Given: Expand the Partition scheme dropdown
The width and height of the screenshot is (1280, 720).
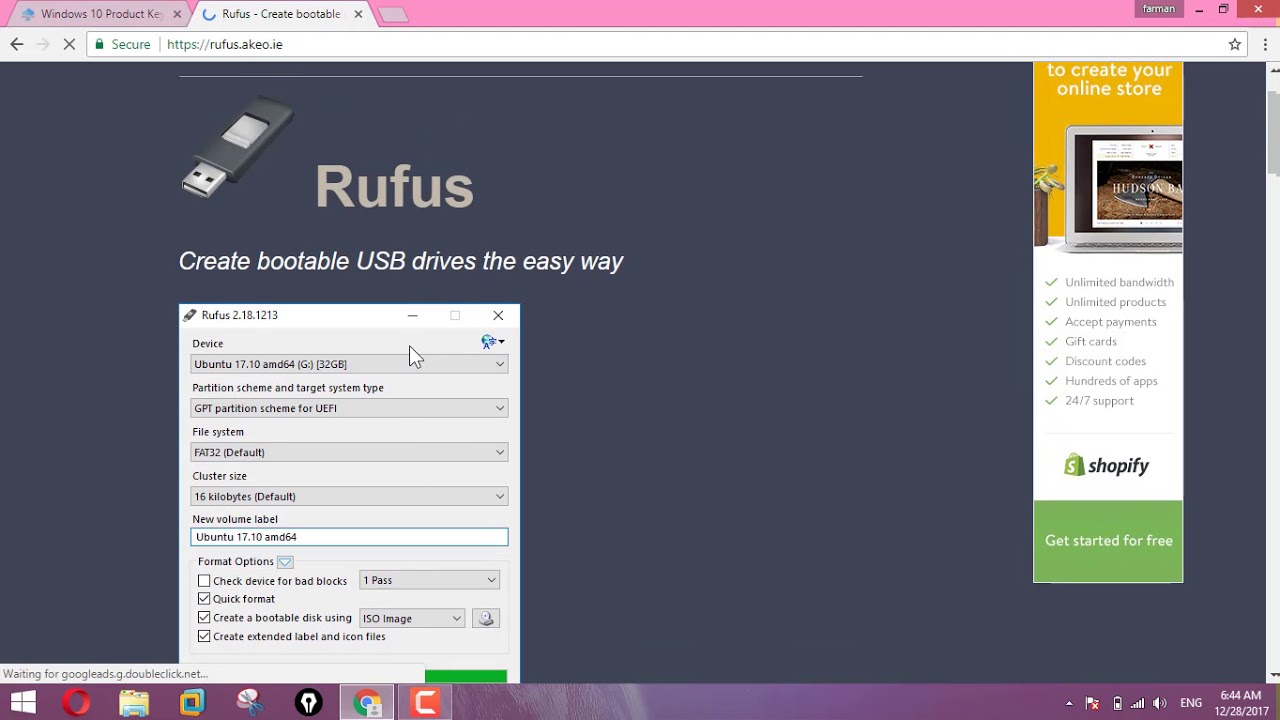Looking at the screenshot, I should pos(349,408).
